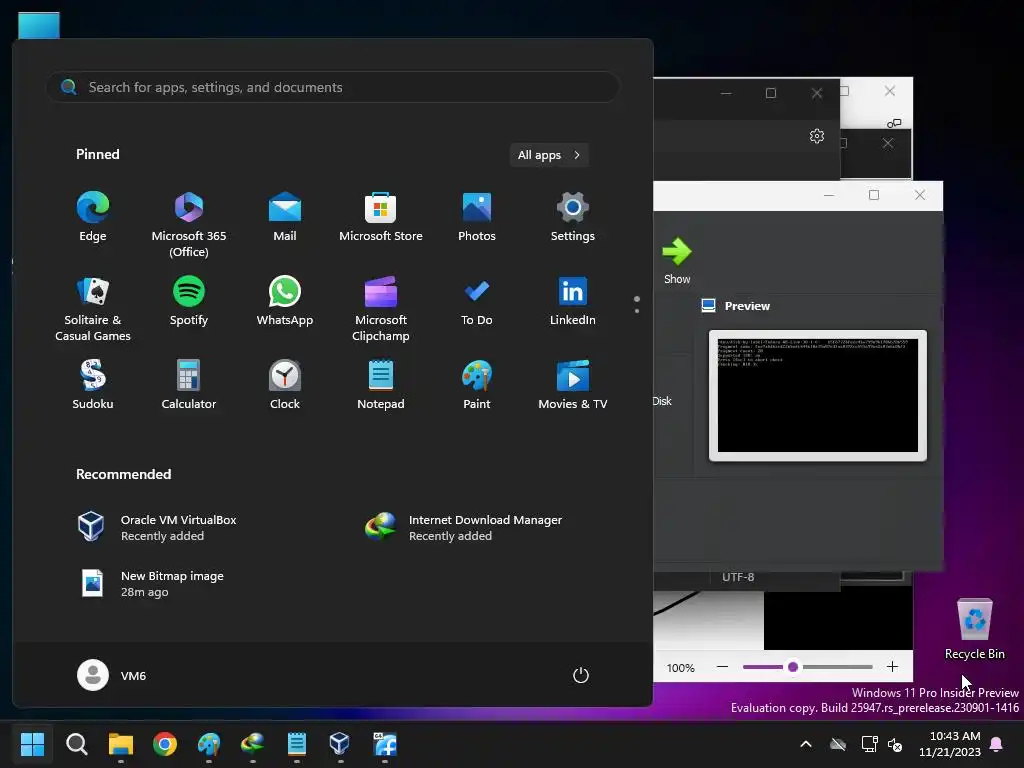Viewport: 1024px width, 768px height.
Task: Zoom out with minus button in Paint
Action: coord(722,667)
